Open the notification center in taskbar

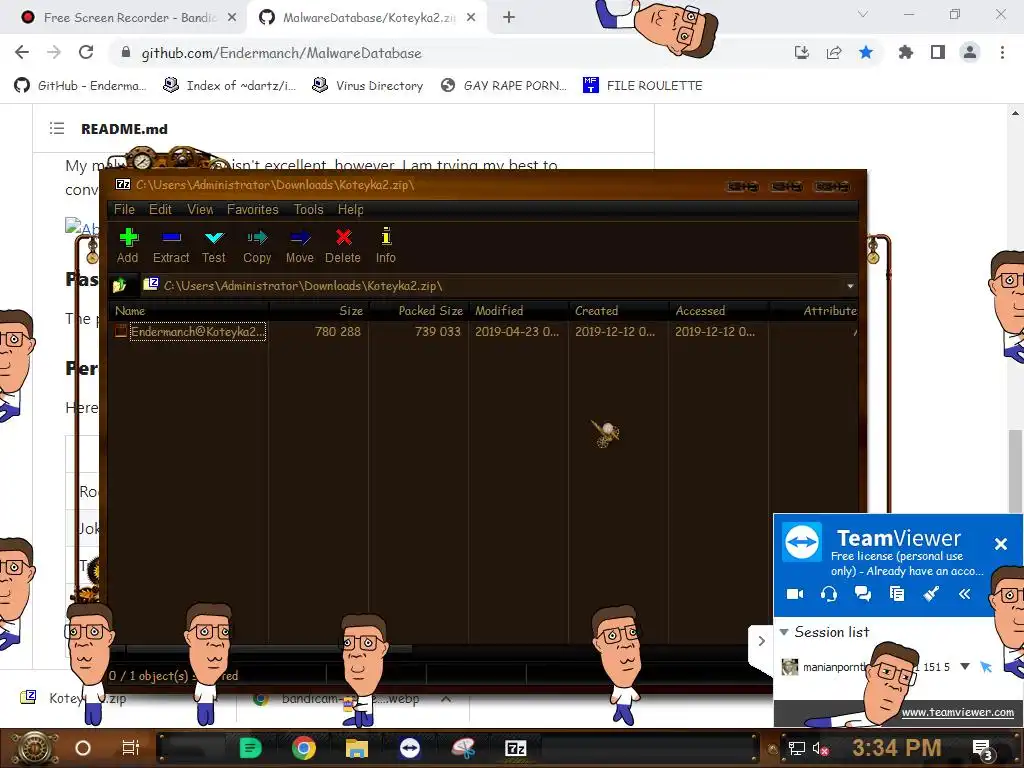point(982,748)
